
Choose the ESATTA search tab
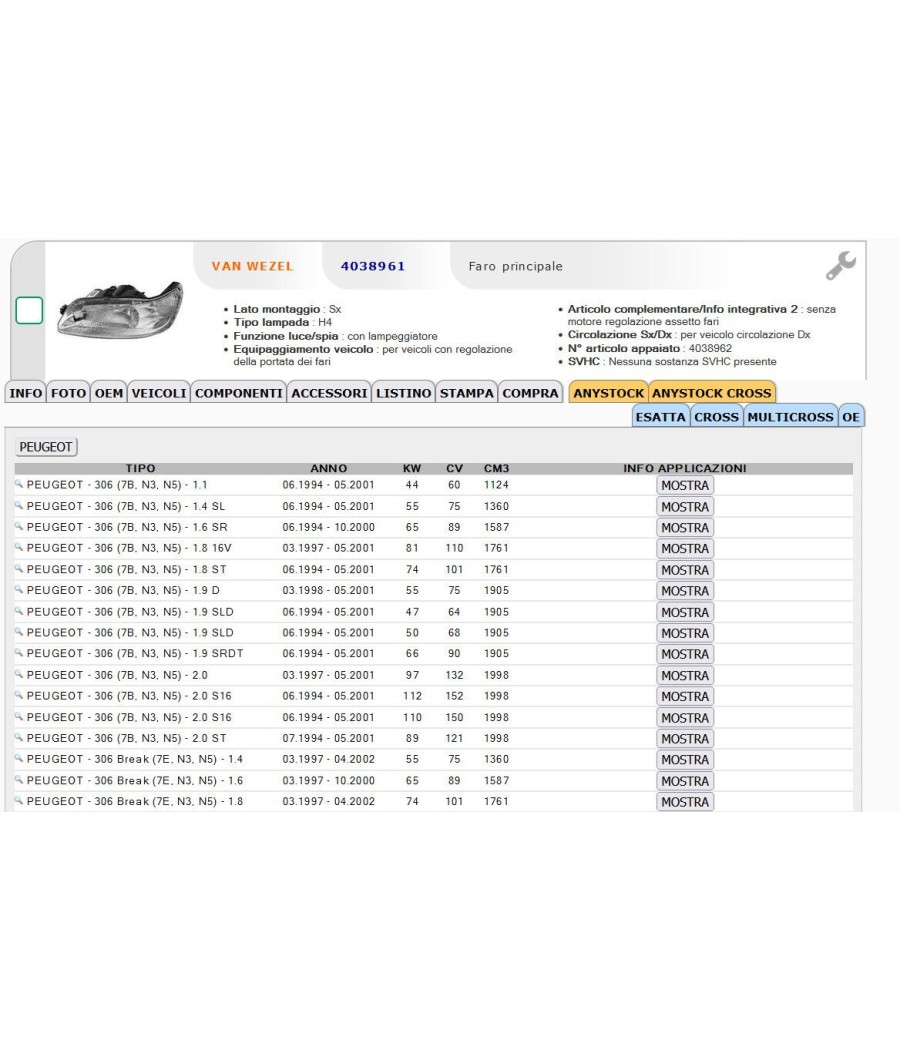pyautogui.click(x=660, y=417)
